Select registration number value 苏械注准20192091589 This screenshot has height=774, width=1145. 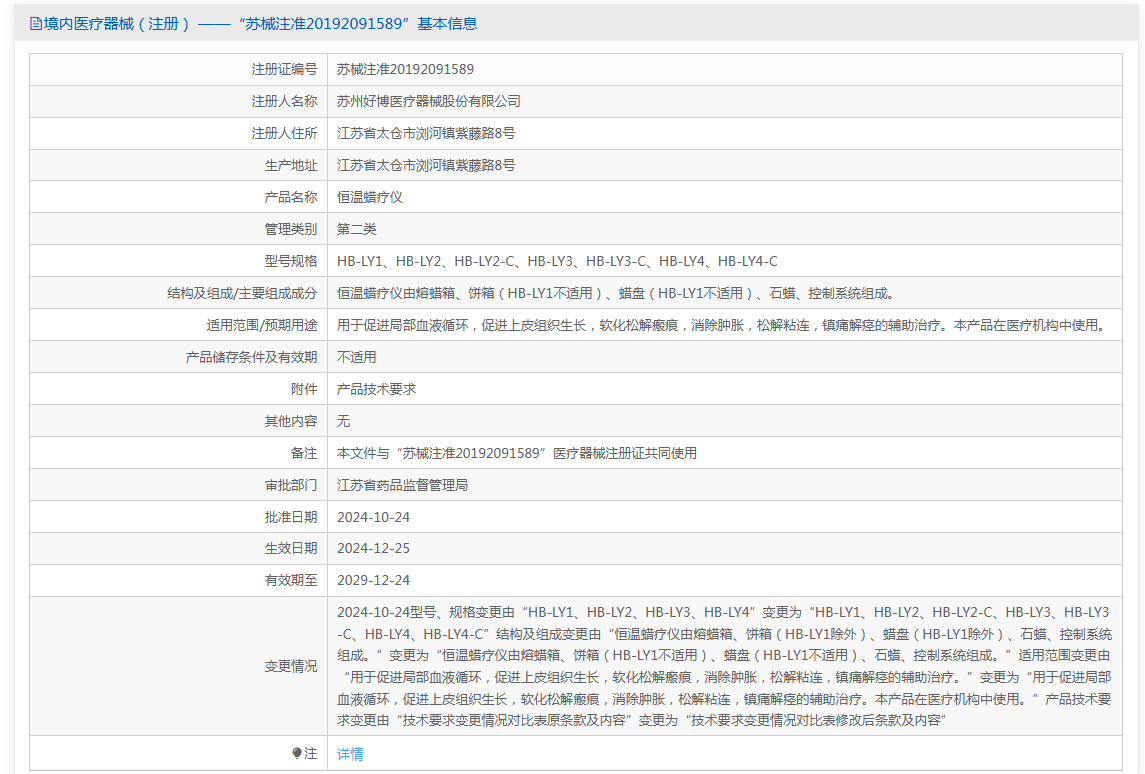405,69
